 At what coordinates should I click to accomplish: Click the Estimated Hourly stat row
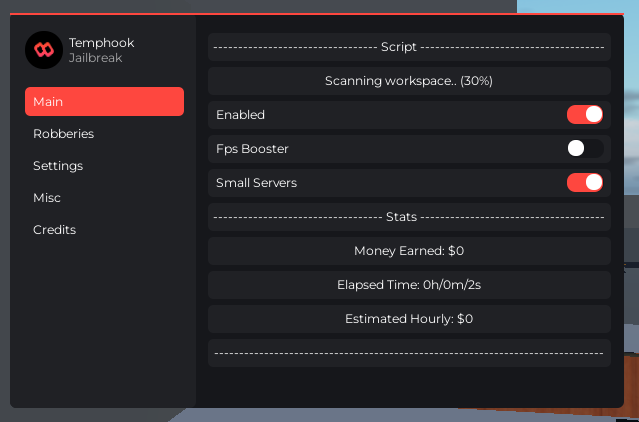408,319
